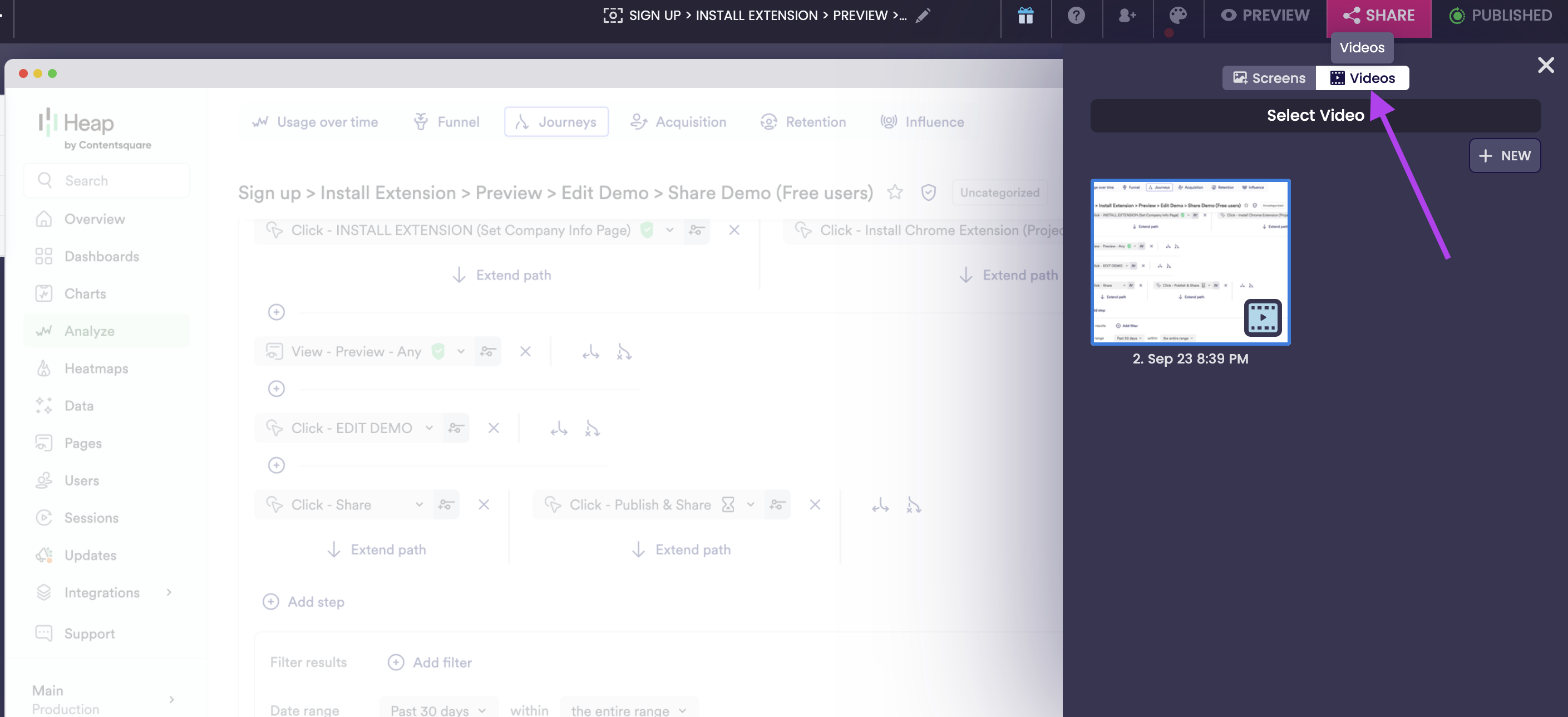
Task: Add exclusion branch beside View - Preview step
Action: (x=624, y=351)
